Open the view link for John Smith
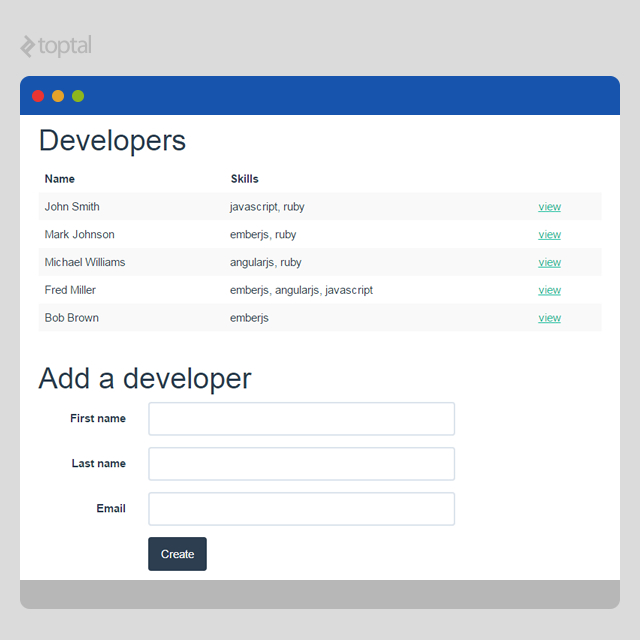640x640 pixels. point(549,207)
